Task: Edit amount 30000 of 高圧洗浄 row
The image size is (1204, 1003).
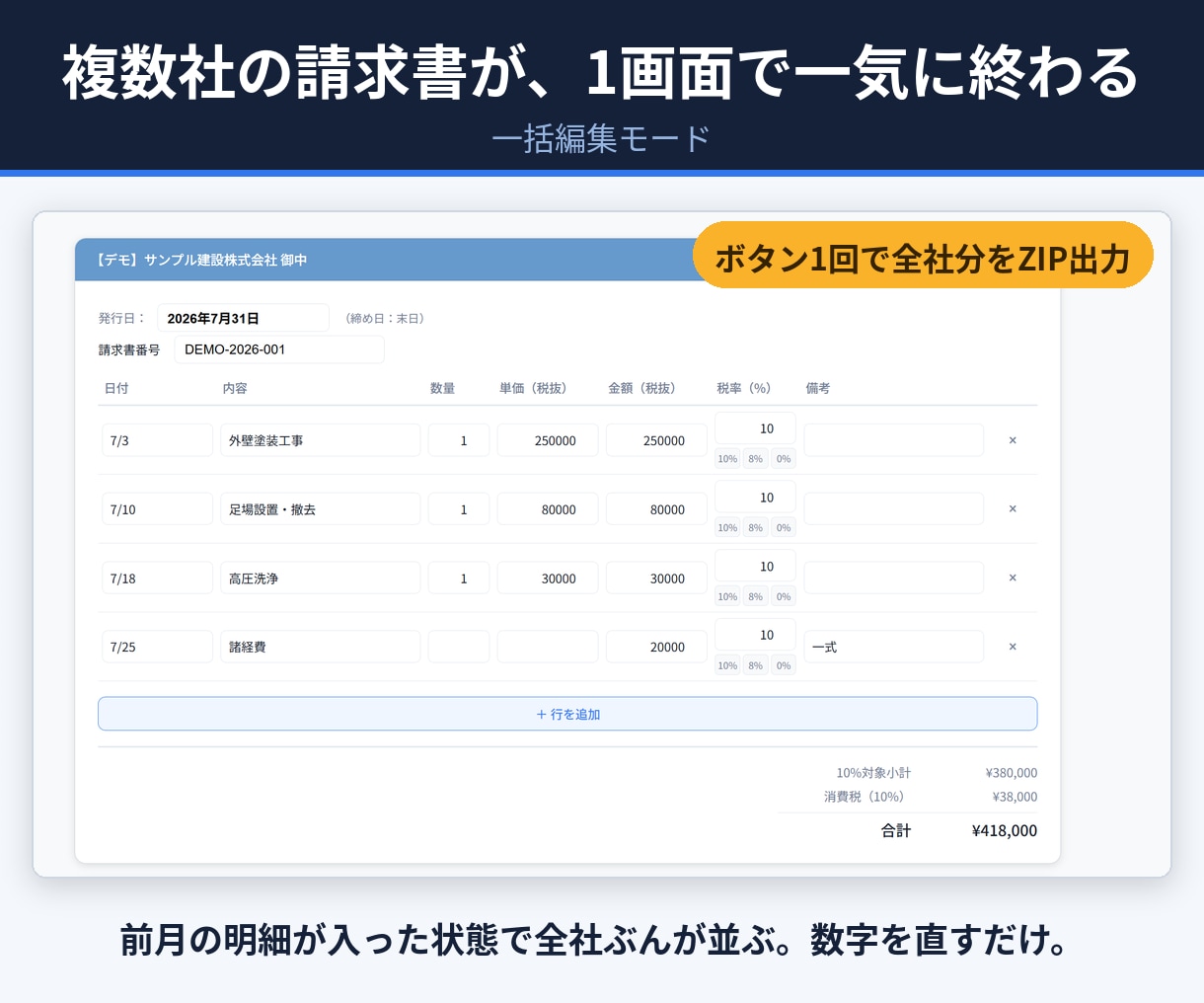Action: pyautogui.click(x=656, y=579)
